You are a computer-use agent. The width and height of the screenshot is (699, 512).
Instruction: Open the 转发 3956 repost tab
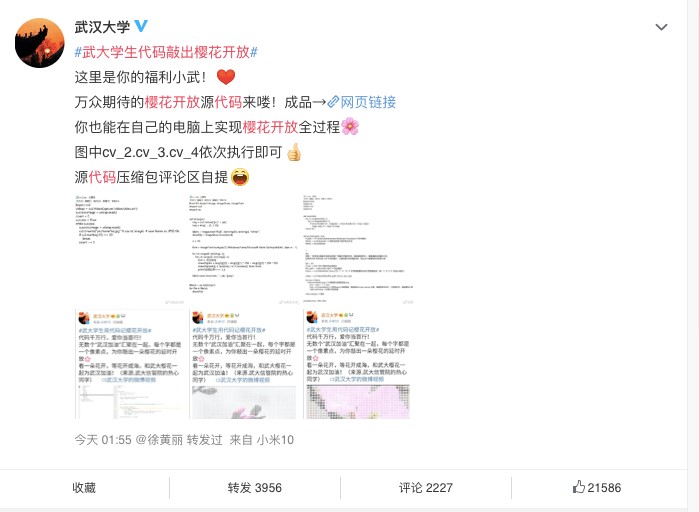(255, 487)
